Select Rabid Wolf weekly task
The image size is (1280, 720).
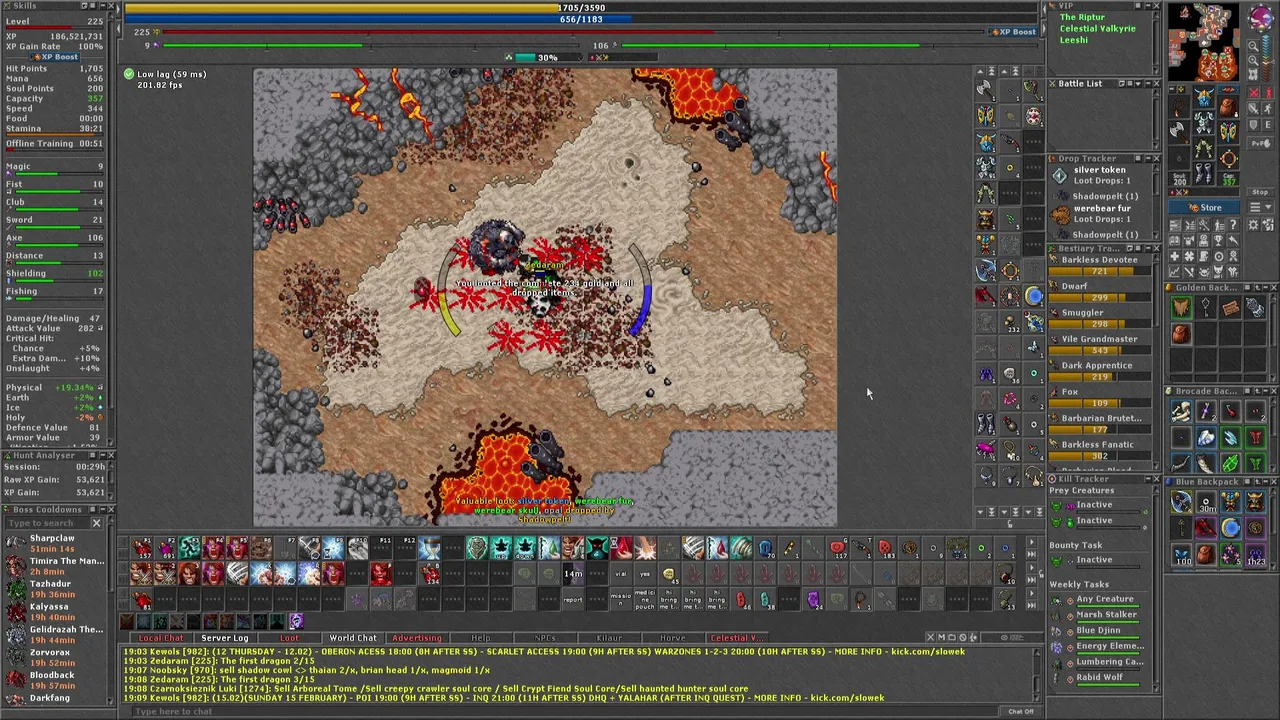(1099, 677)
